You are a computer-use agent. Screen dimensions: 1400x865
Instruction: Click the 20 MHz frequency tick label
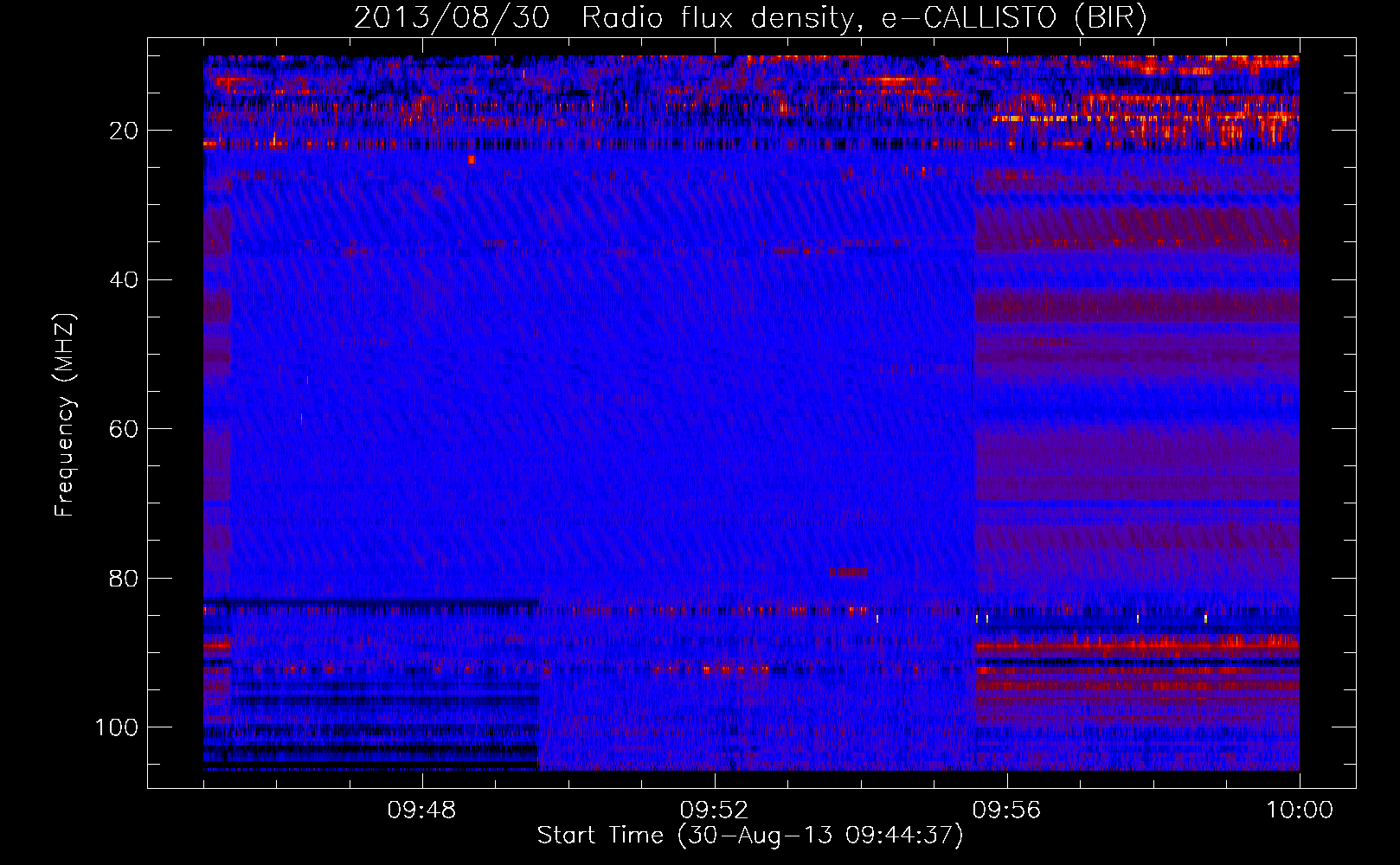pyautogui.click(x=124, y=131)
